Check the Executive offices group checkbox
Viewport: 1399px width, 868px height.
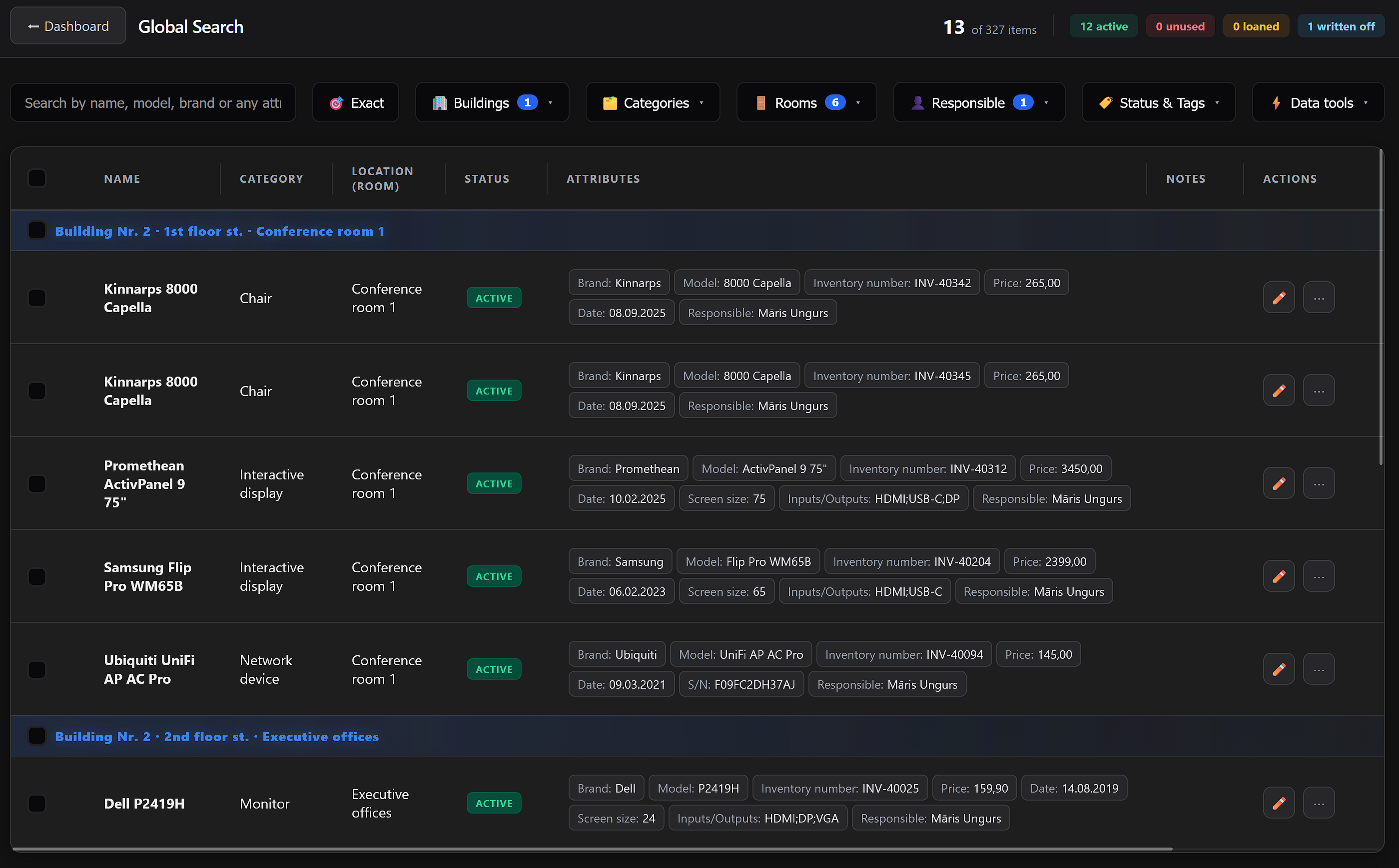(x=37, y=736)
